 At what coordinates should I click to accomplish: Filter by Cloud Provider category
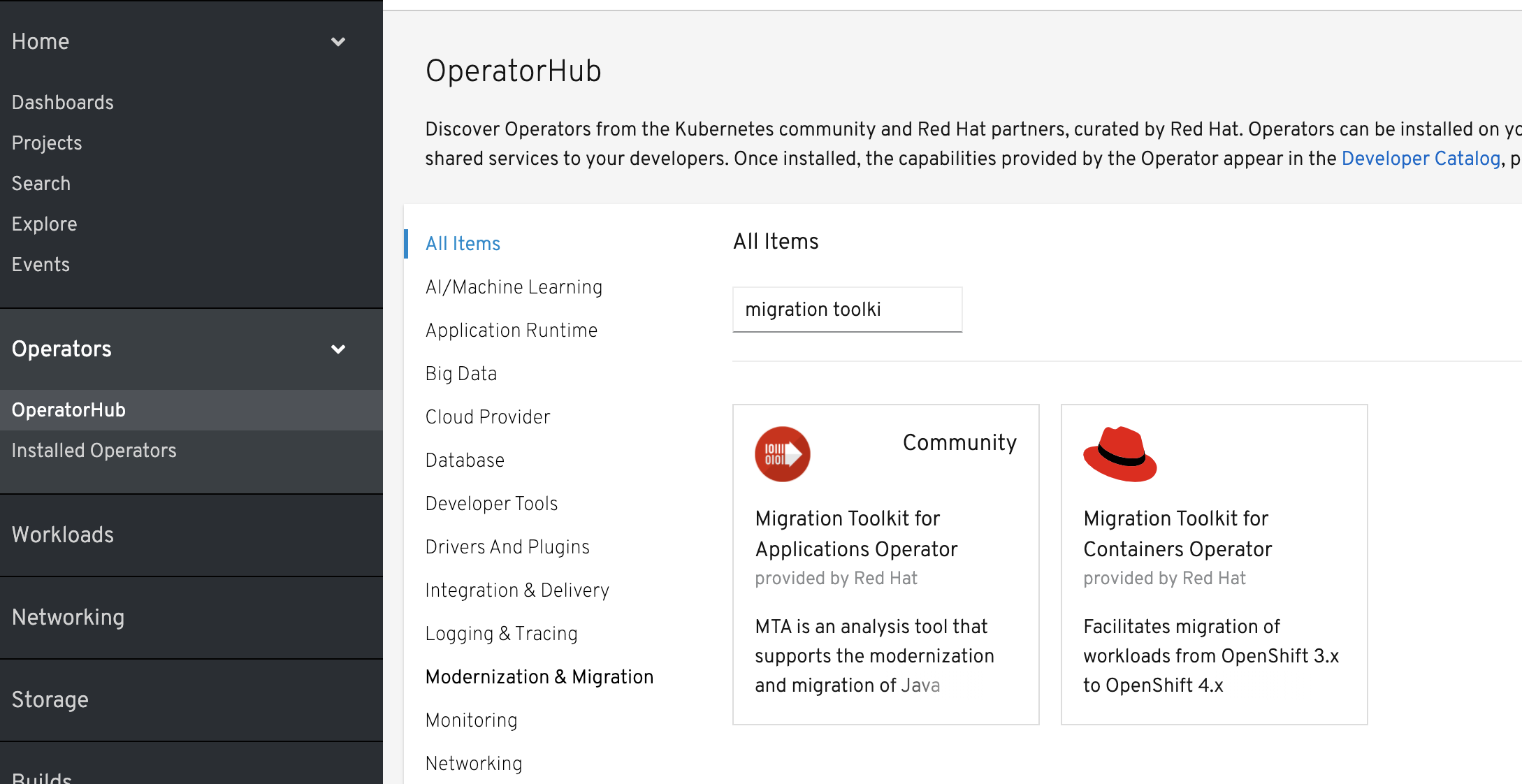[488, 417]
